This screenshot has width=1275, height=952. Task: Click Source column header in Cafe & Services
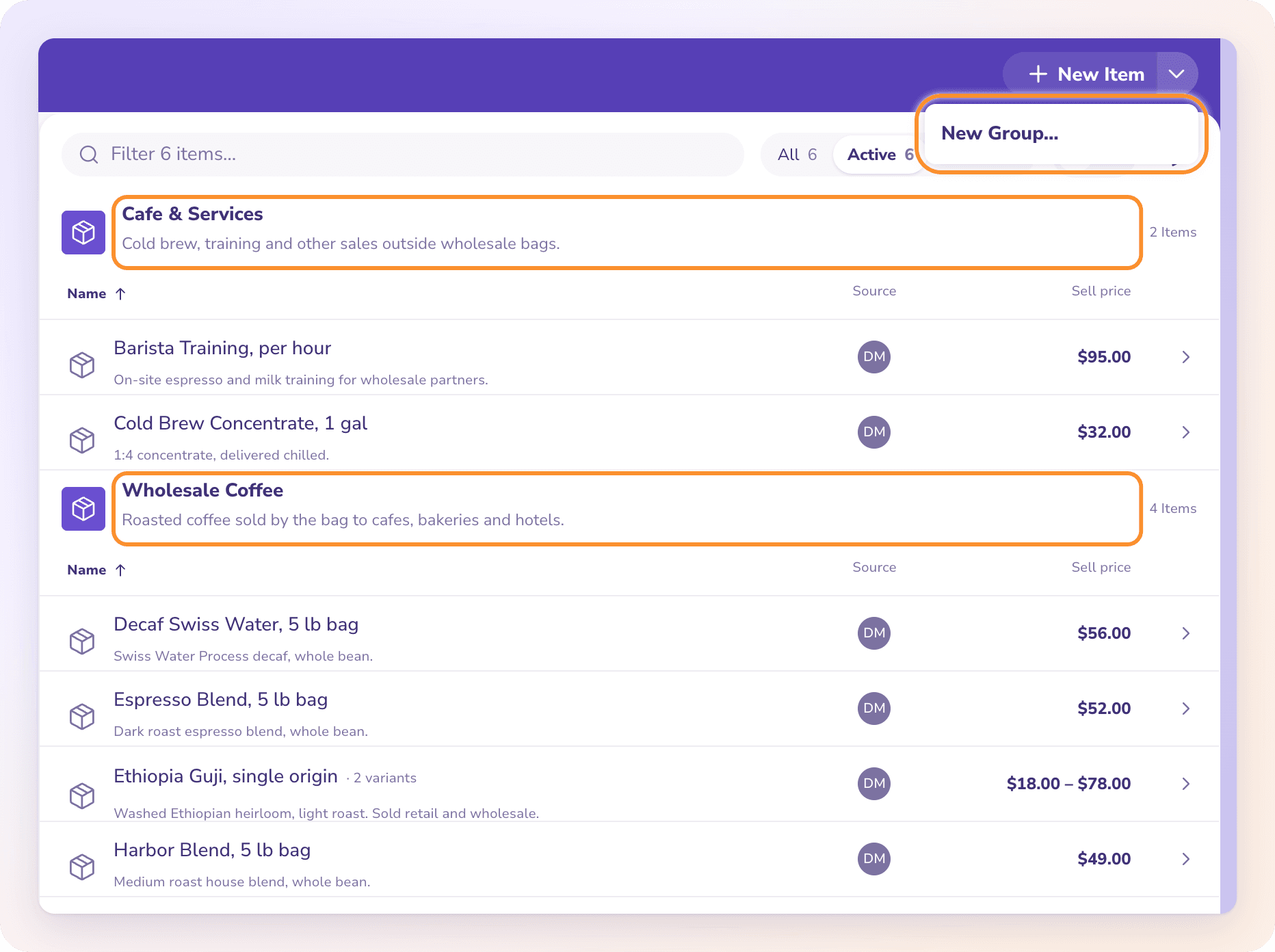(874, 291)
